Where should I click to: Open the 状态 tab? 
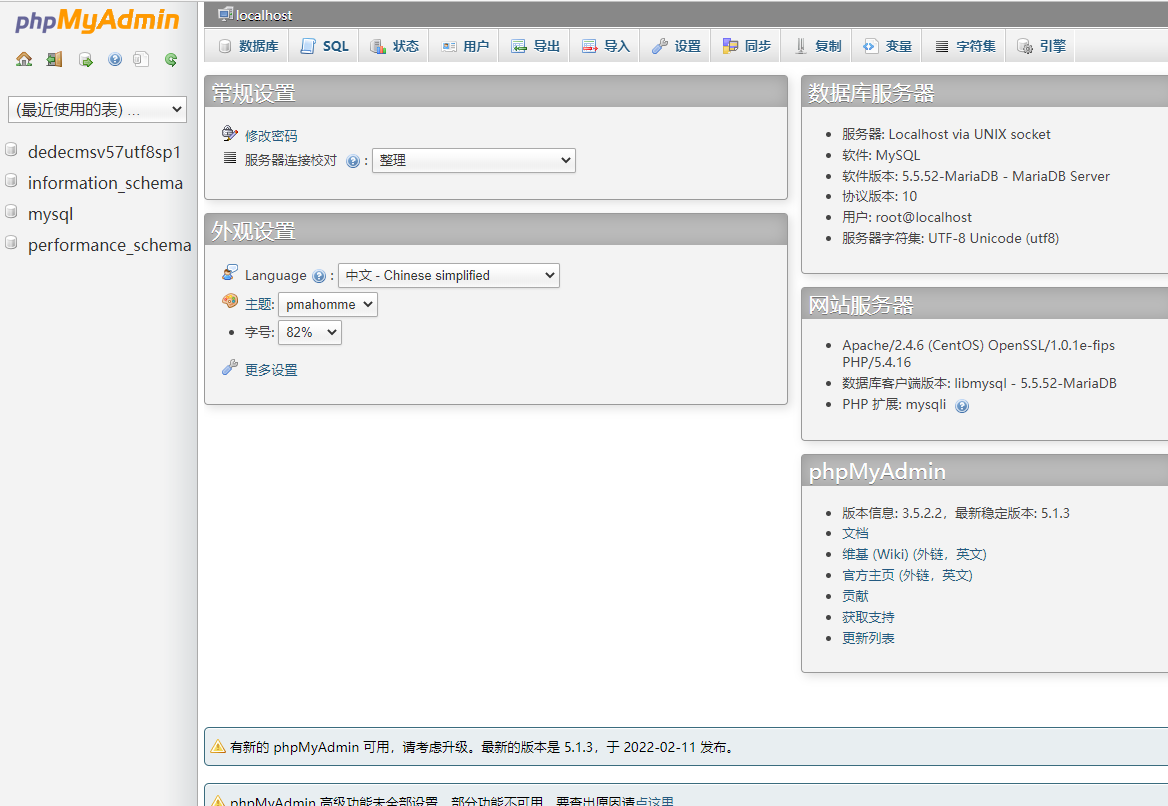tap(394, 46)
